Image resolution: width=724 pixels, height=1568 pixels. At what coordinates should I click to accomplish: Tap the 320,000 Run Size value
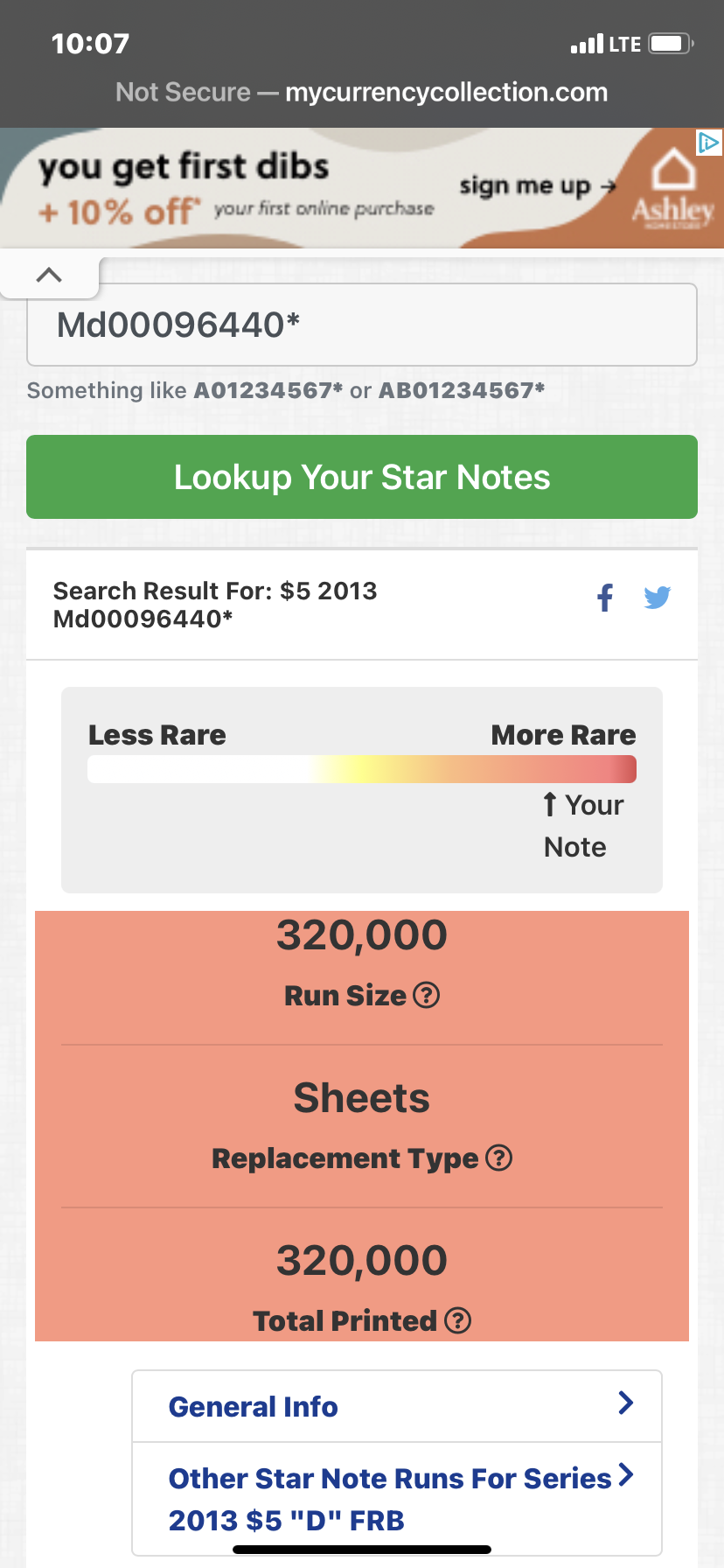click(x=362, y=934)
